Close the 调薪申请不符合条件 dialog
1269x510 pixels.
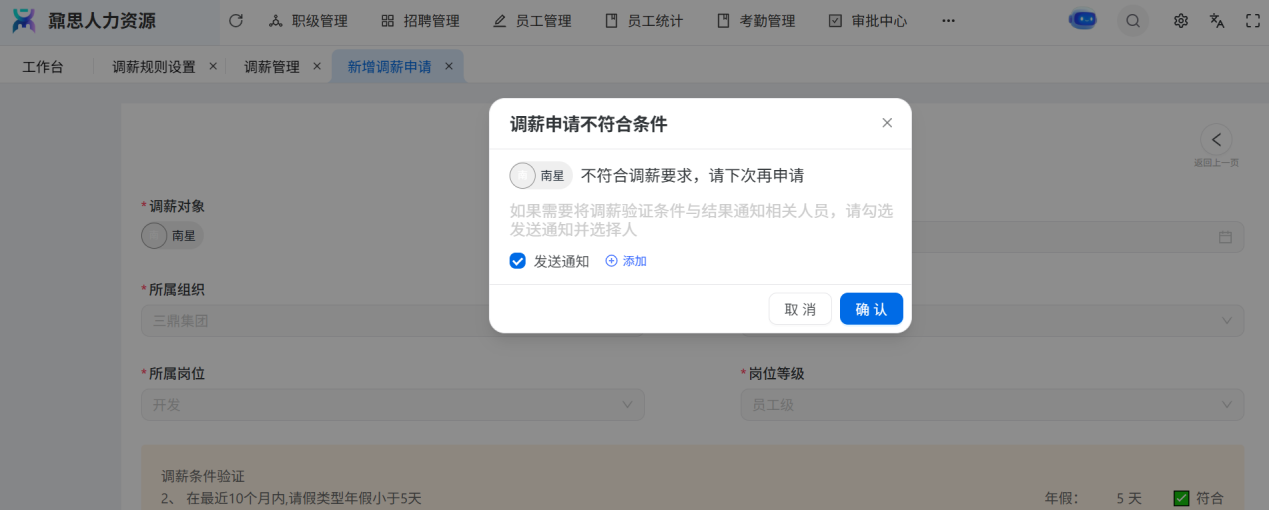pyautogui.click(x=886, y=123)
